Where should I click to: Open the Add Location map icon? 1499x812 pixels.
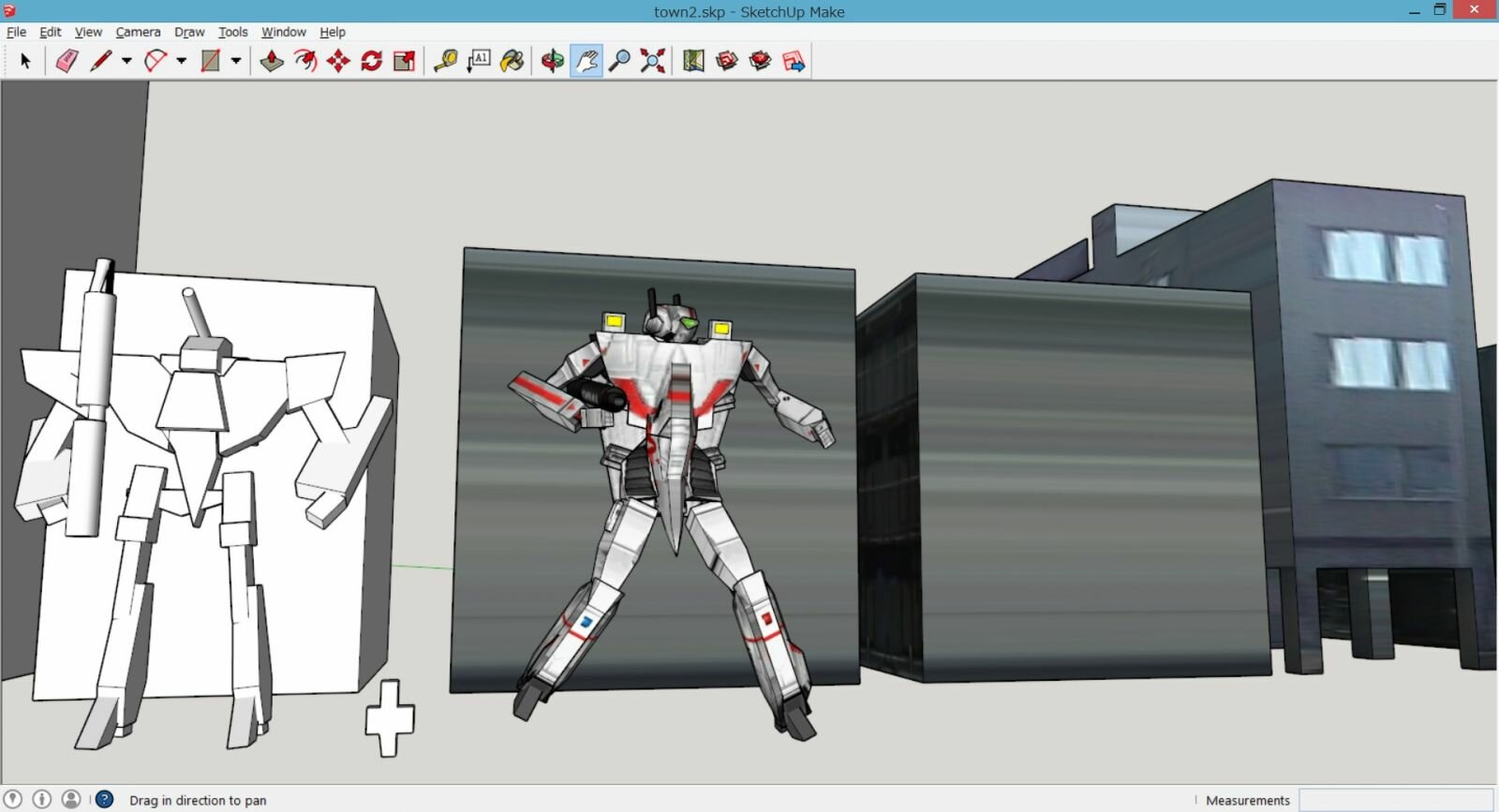pyautogui.click(x=693, y=61)
